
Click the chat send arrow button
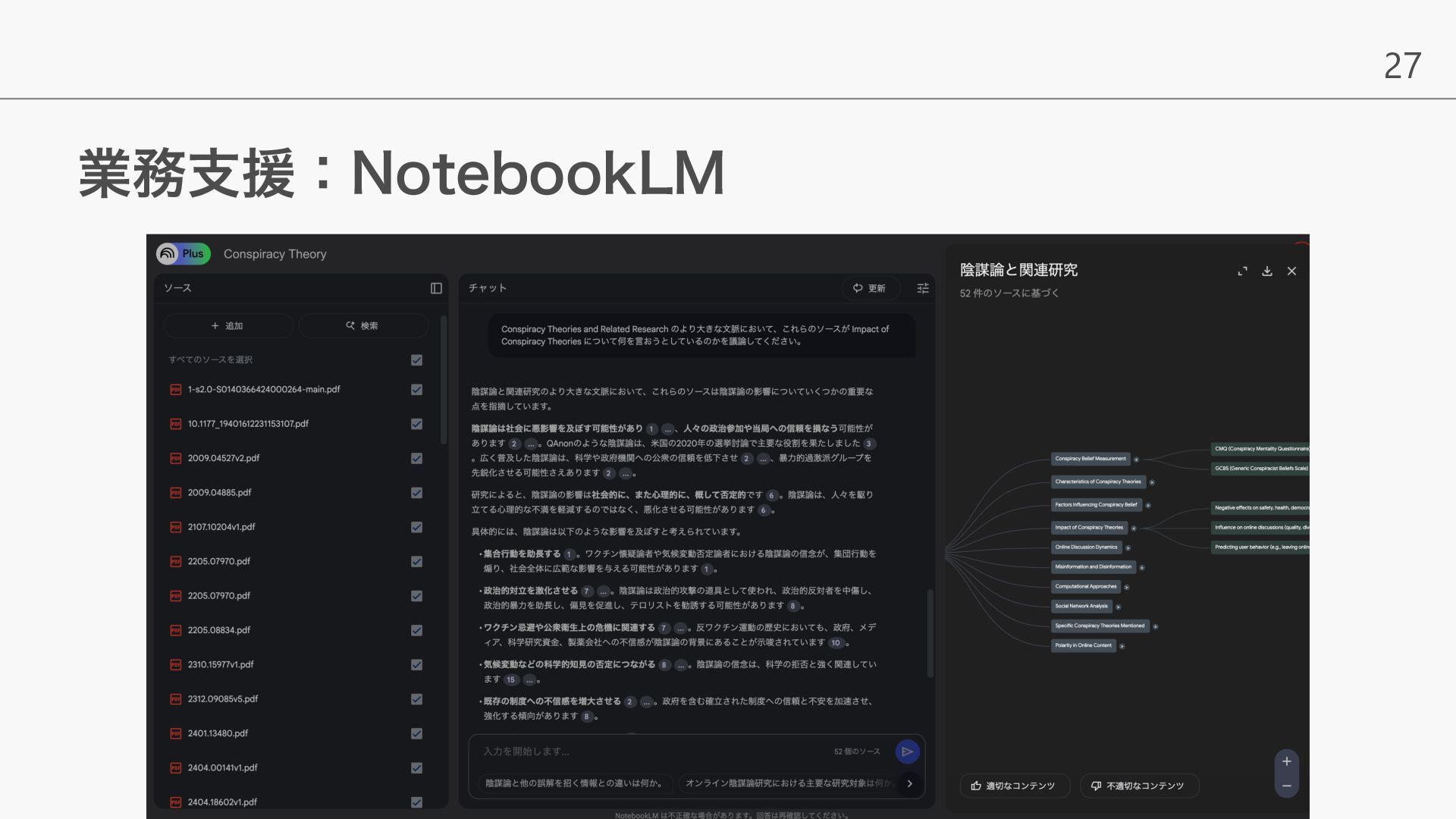(x=907, y=752)
